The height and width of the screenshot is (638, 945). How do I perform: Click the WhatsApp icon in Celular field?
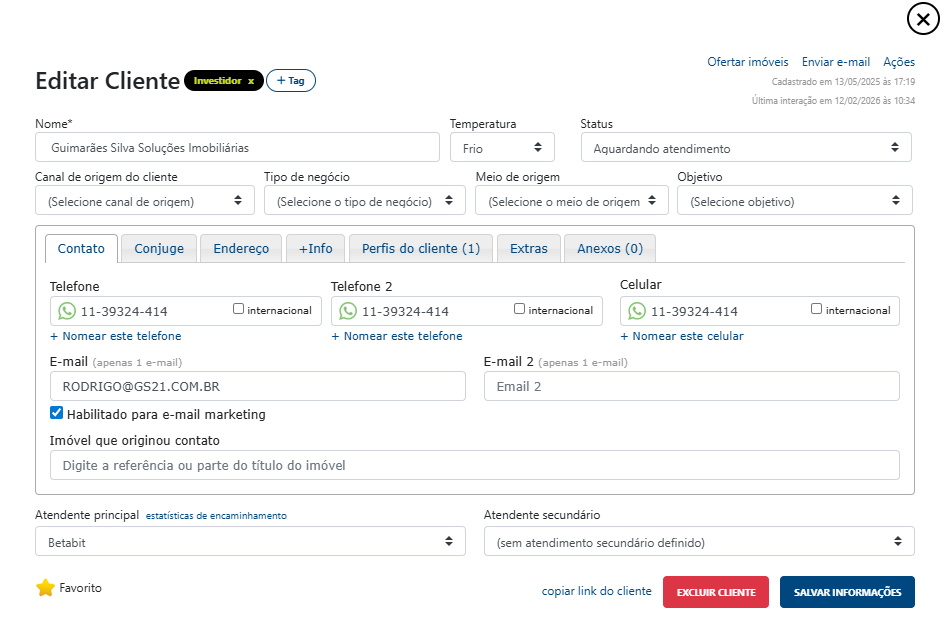(637, 311)
